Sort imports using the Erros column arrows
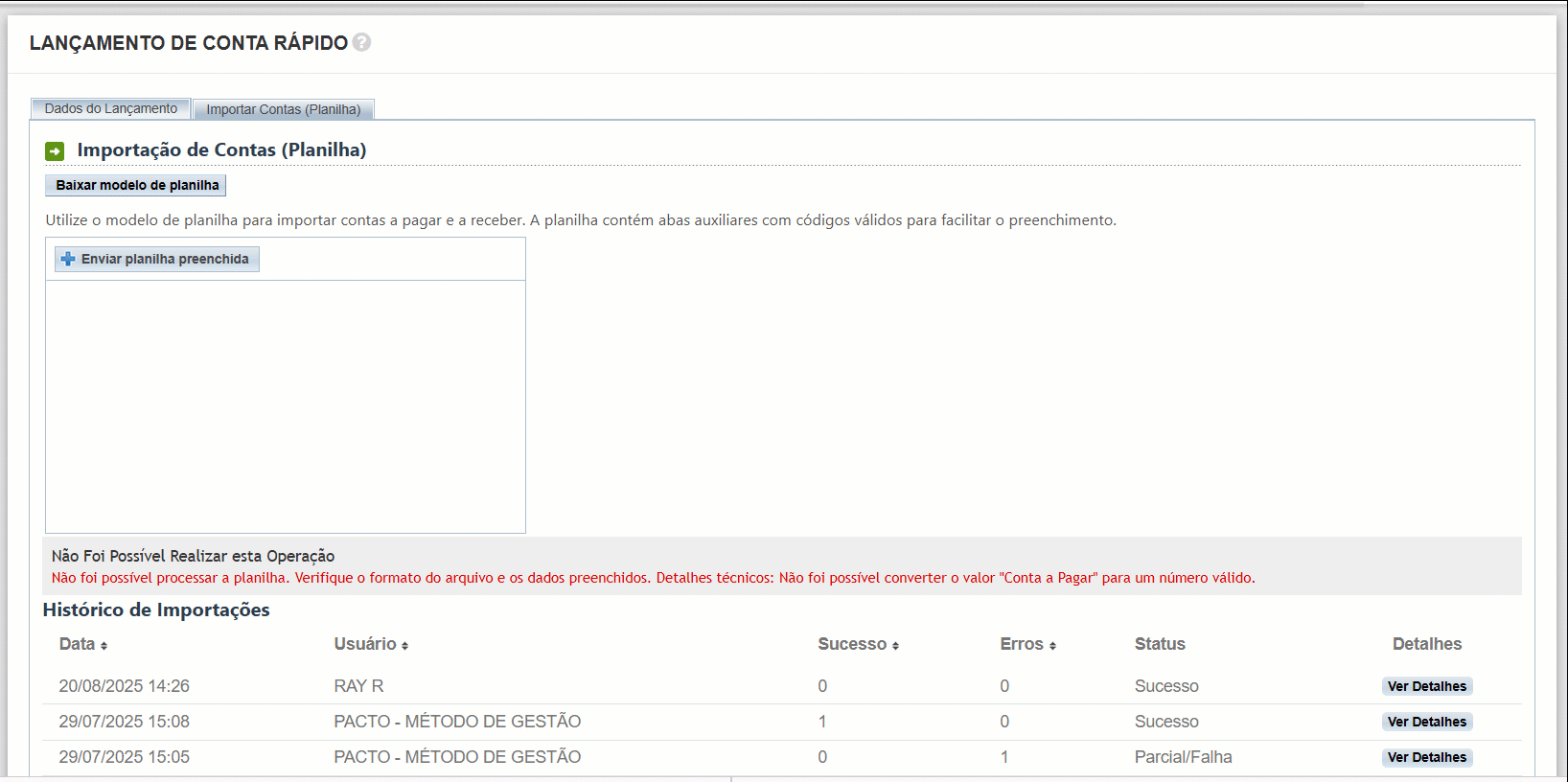 click(1052, 646)
